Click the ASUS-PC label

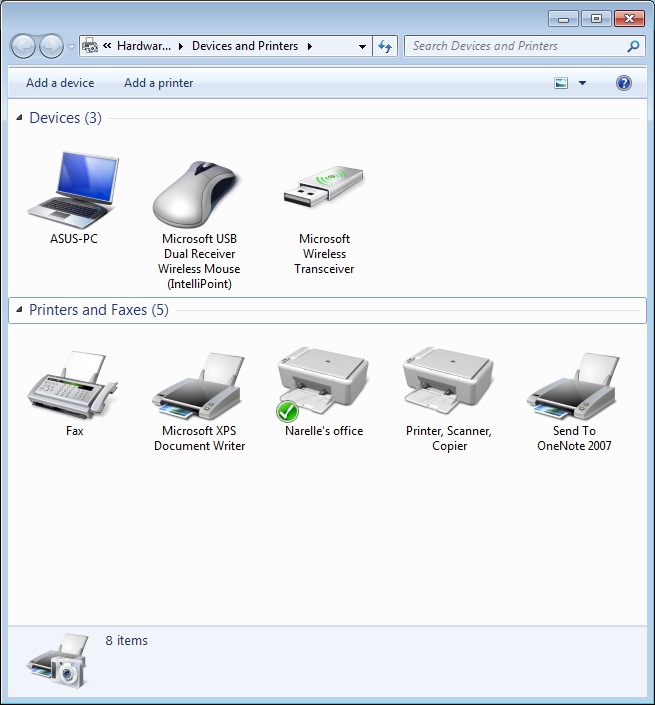coord(74,239)
